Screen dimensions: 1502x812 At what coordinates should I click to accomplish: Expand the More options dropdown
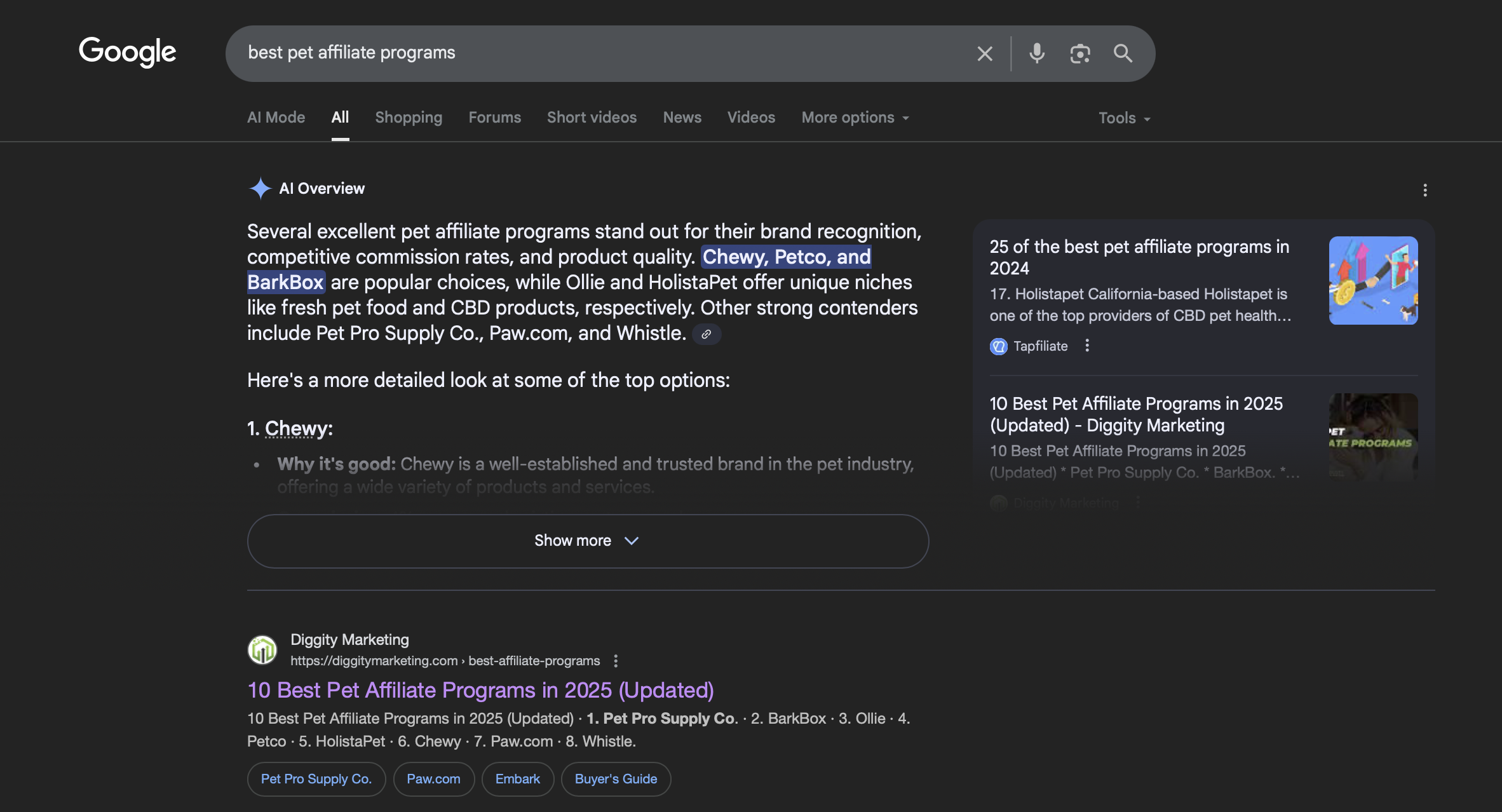pos(855,118)
